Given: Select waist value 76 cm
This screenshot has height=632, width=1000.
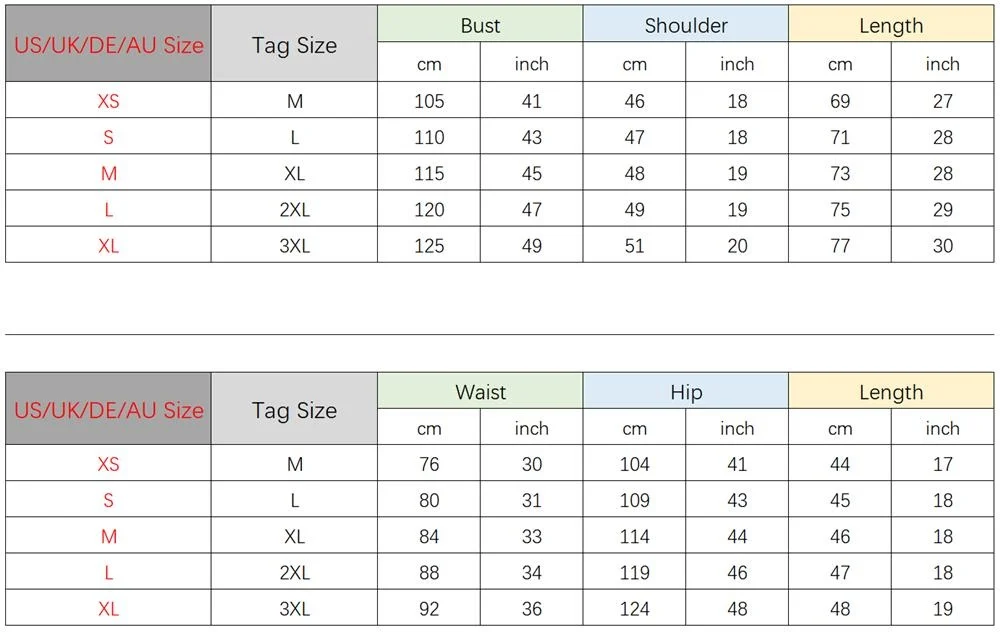Looking at the screenshot, I should click(x=429, y=464).
